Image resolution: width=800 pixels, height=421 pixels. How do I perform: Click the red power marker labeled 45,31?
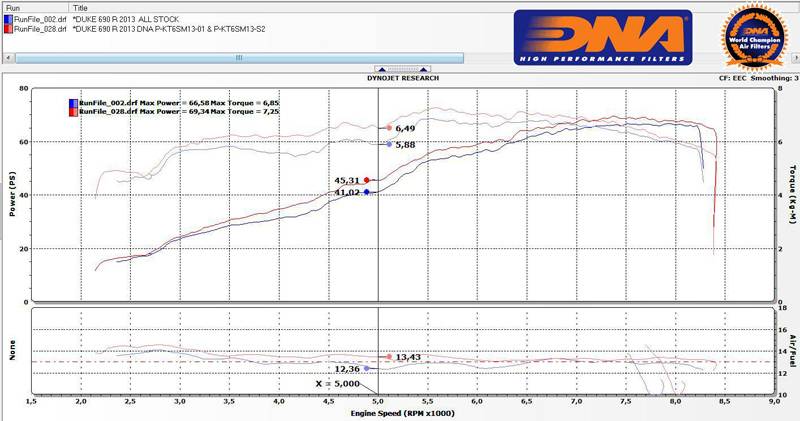(367, 180)
